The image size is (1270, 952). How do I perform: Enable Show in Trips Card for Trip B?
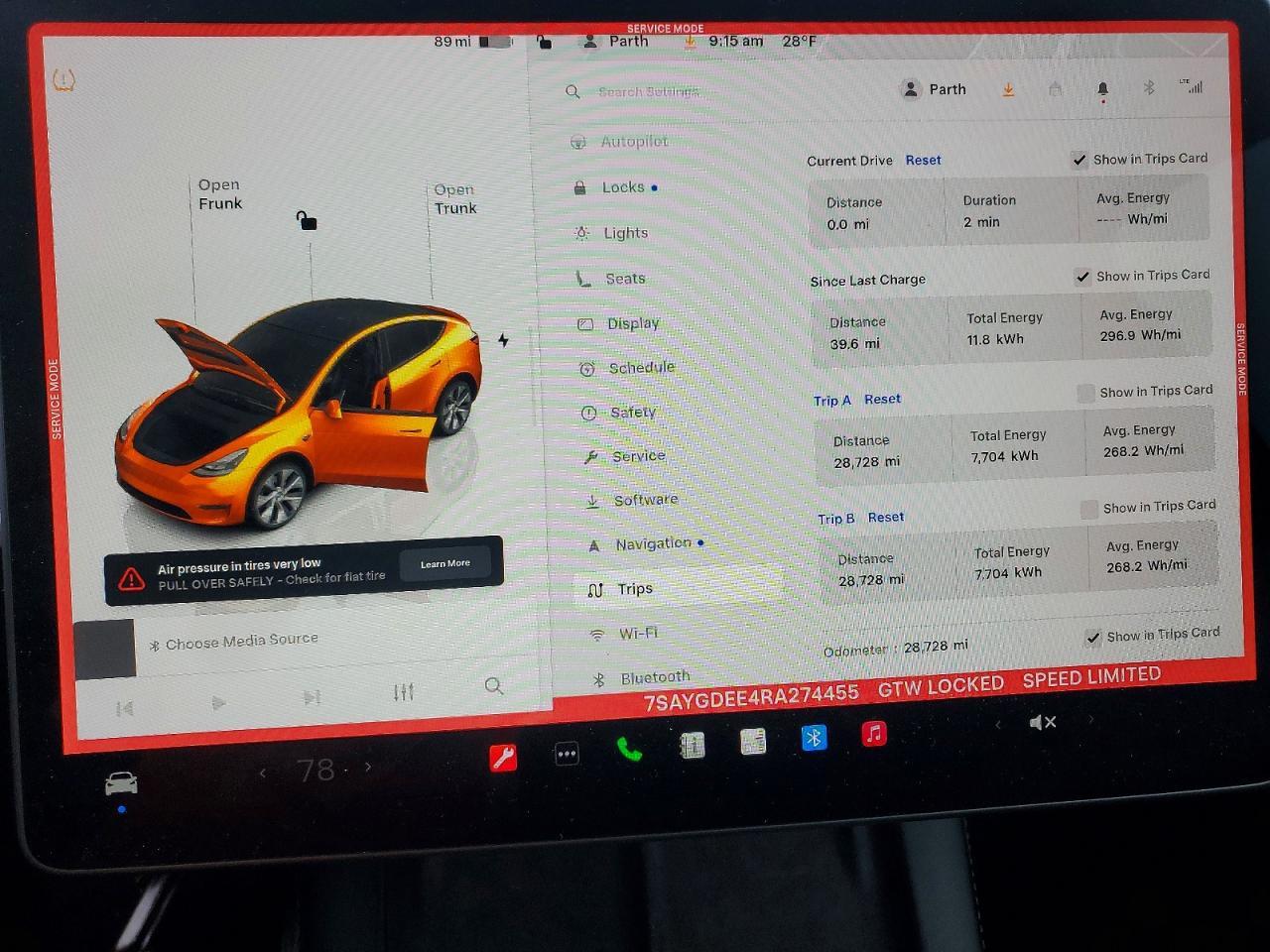1088,508
